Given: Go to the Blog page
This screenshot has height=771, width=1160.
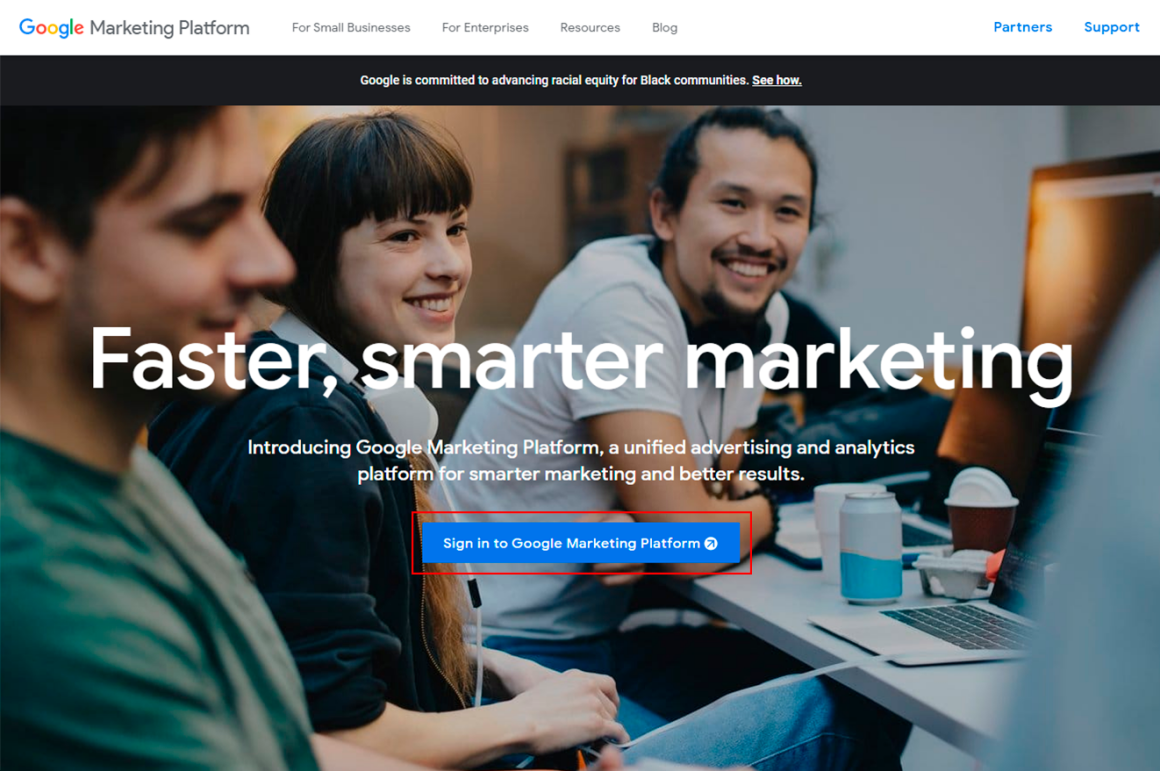Looking at the screenshot, I should pyautogui.click(x=664, y=27).
